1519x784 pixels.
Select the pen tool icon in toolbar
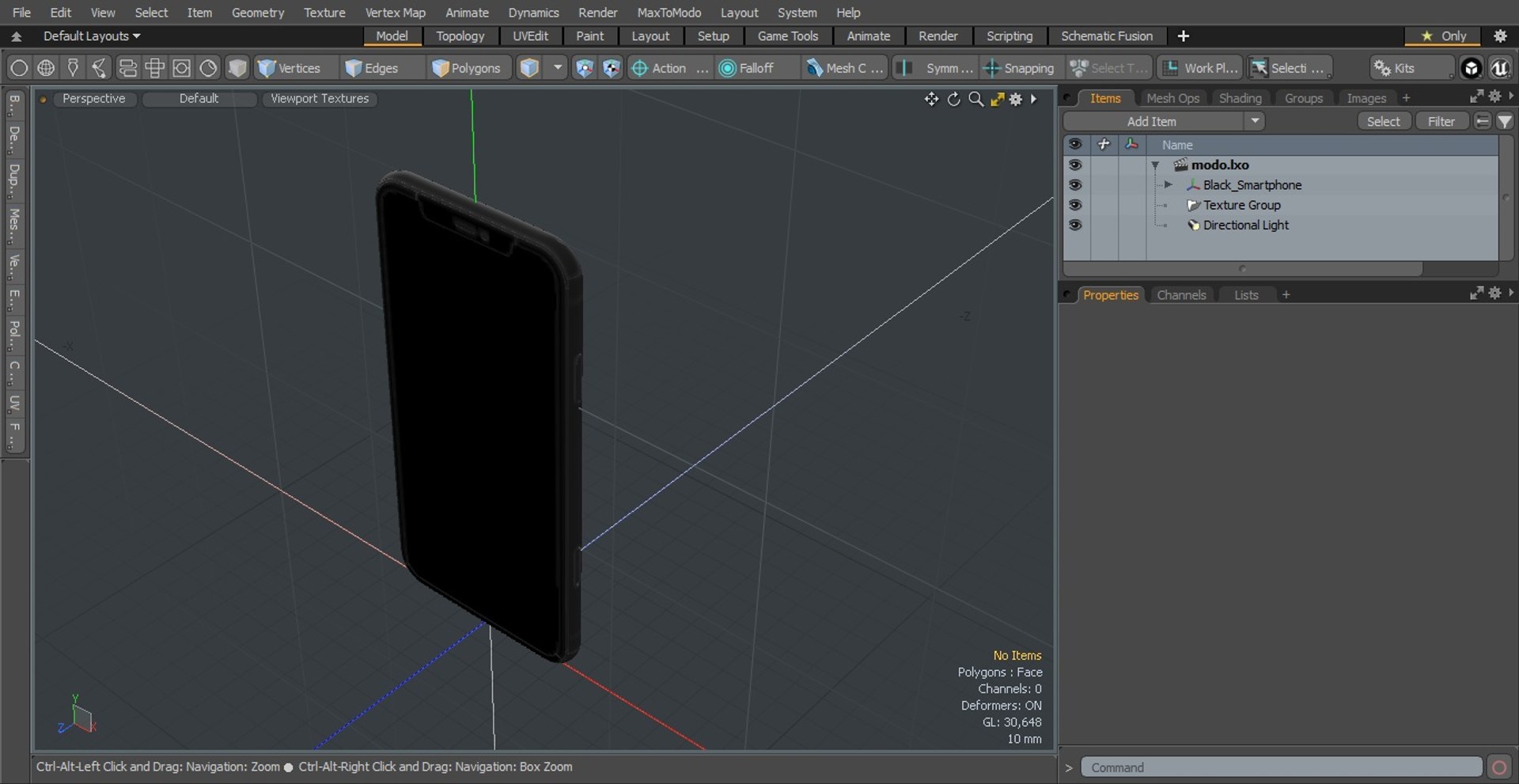(73, 68)
